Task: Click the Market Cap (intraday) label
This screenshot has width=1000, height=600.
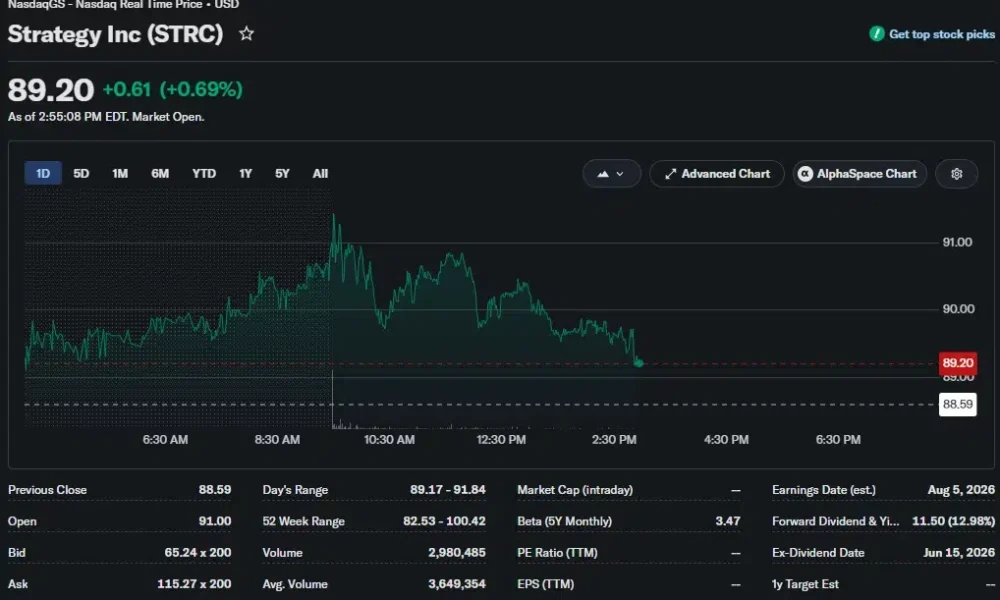Action: pos(575,490)
